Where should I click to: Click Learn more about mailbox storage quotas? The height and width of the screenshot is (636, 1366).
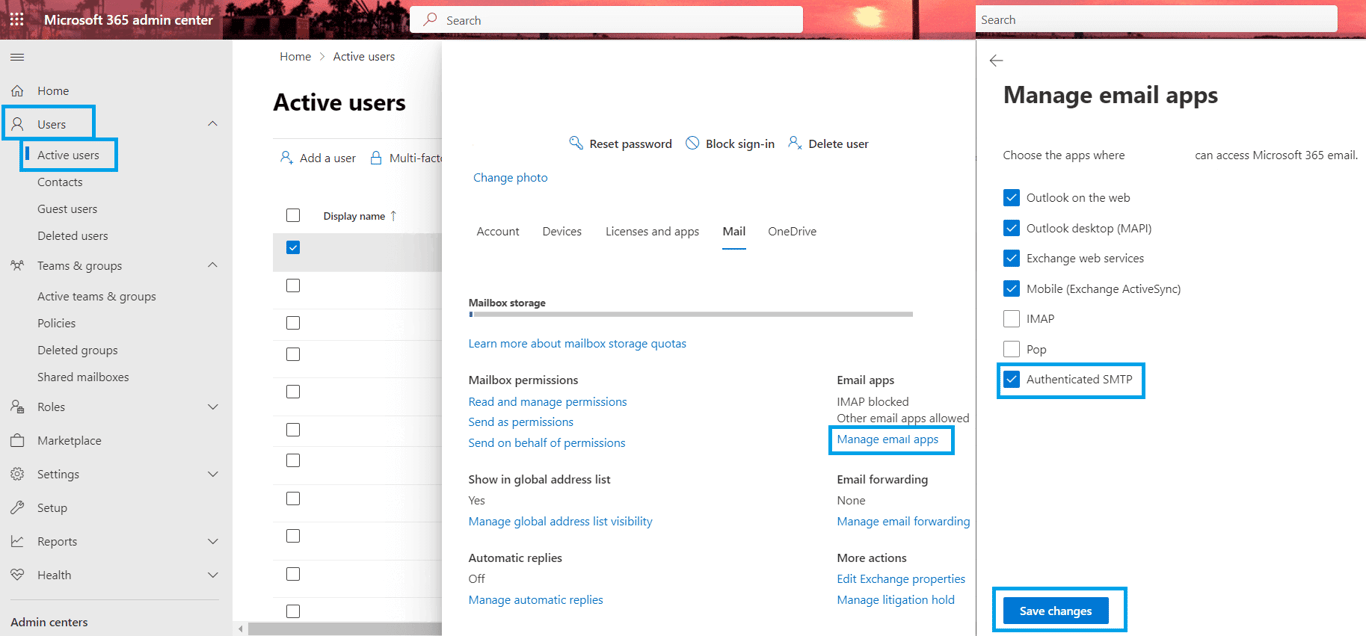[577, 343]
